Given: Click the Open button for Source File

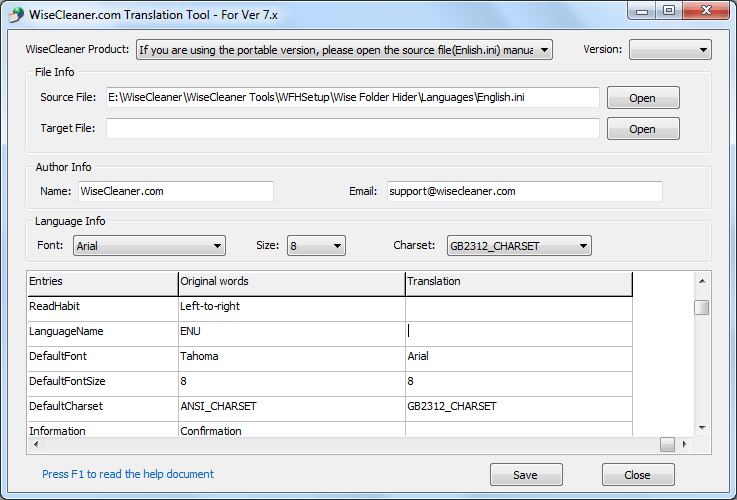Looking at the screenshot, I should 643,98.
